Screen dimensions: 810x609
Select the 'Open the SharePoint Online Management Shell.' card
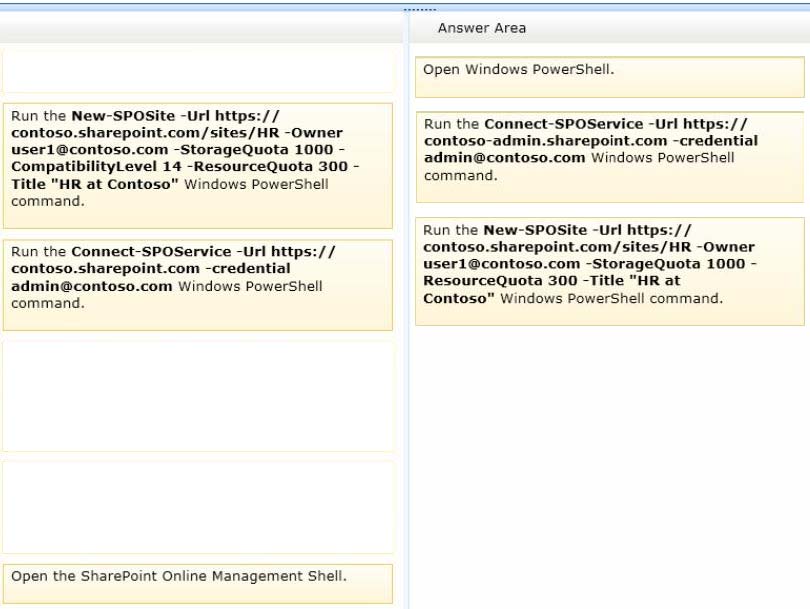click(x=198, y=584)
